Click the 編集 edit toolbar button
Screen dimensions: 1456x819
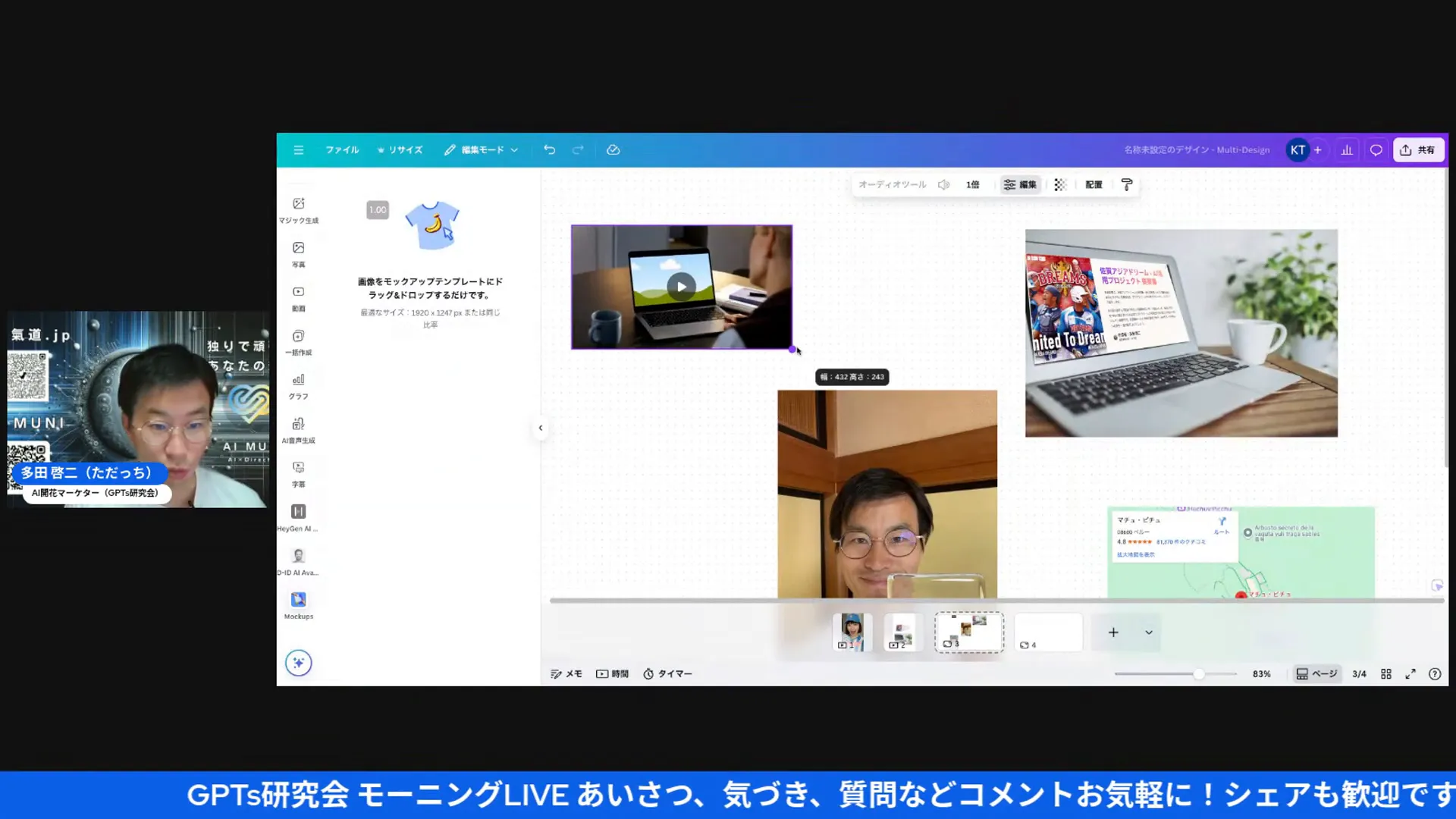click(x=1020, y=184)
